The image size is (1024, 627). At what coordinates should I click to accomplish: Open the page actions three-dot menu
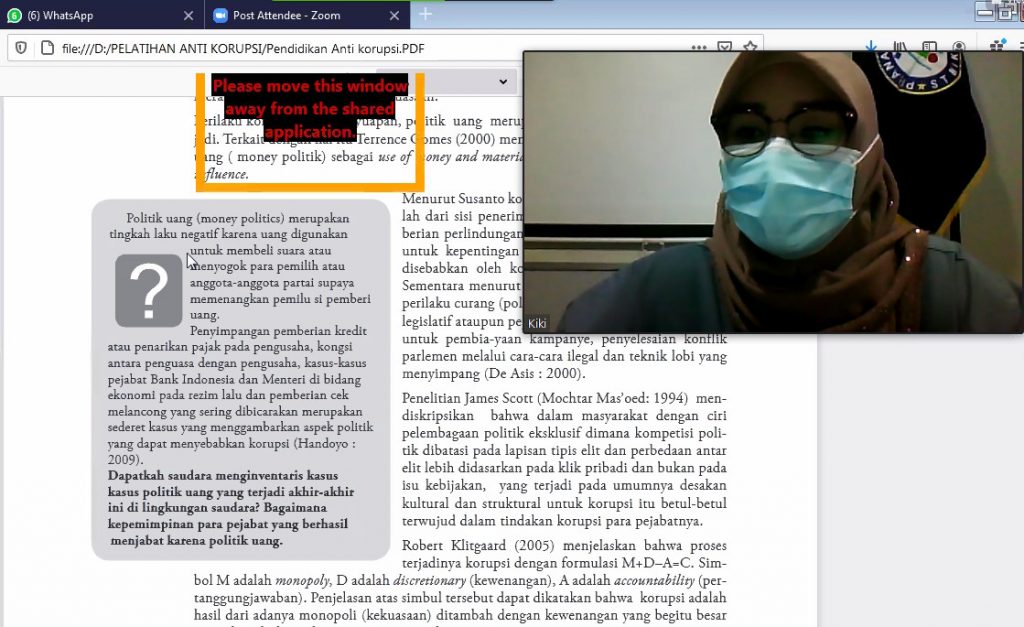[x=699, y=48]
